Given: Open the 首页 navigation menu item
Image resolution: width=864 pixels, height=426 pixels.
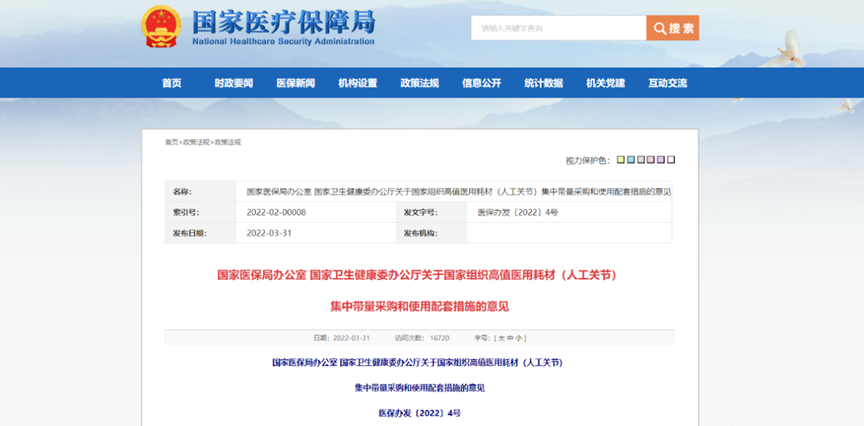Looking at the screenshot, I should coord(171,83).
